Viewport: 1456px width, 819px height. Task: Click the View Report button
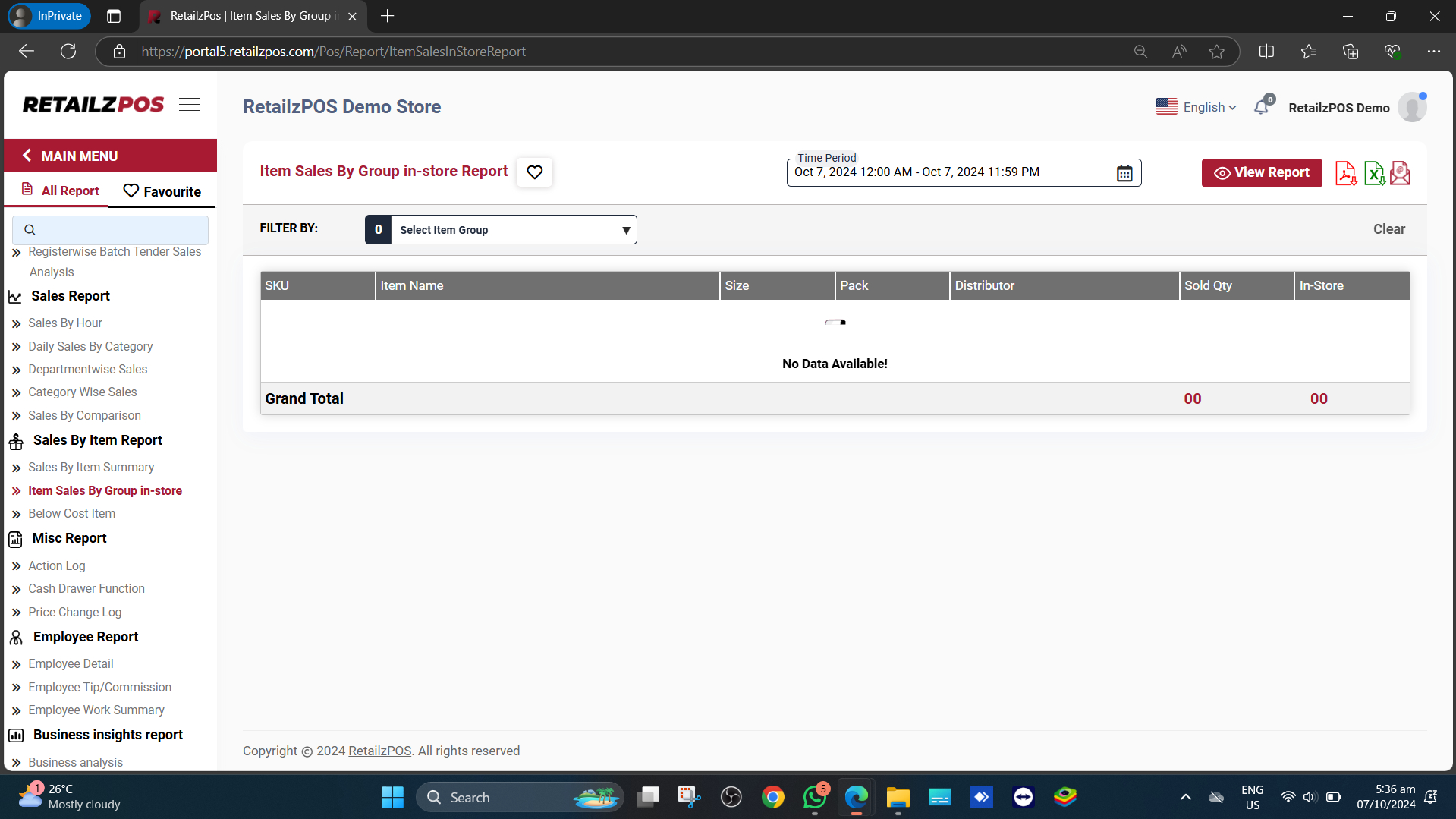coord(1262,172)
